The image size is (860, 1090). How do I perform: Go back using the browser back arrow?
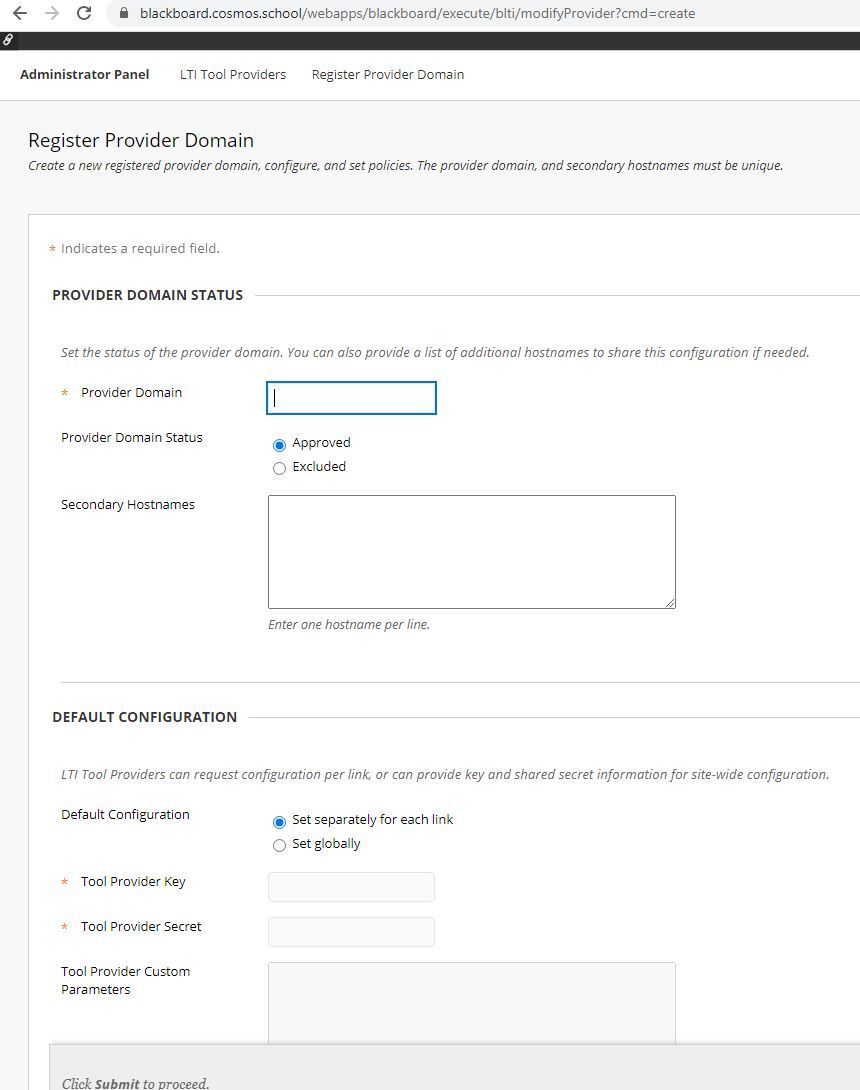click(x=19, y=13)
